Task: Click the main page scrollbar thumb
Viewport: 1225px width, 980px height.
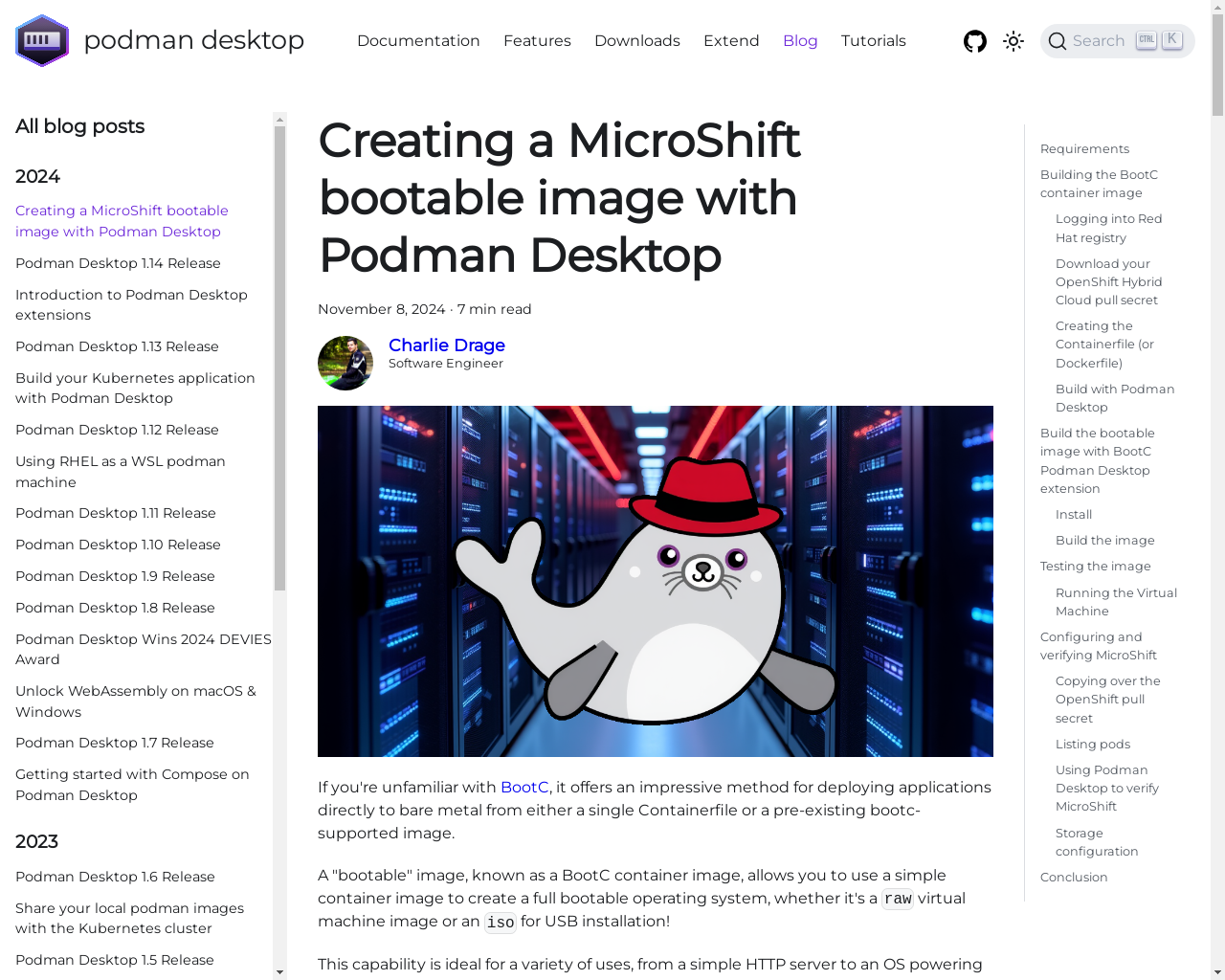Action: 1217,66
